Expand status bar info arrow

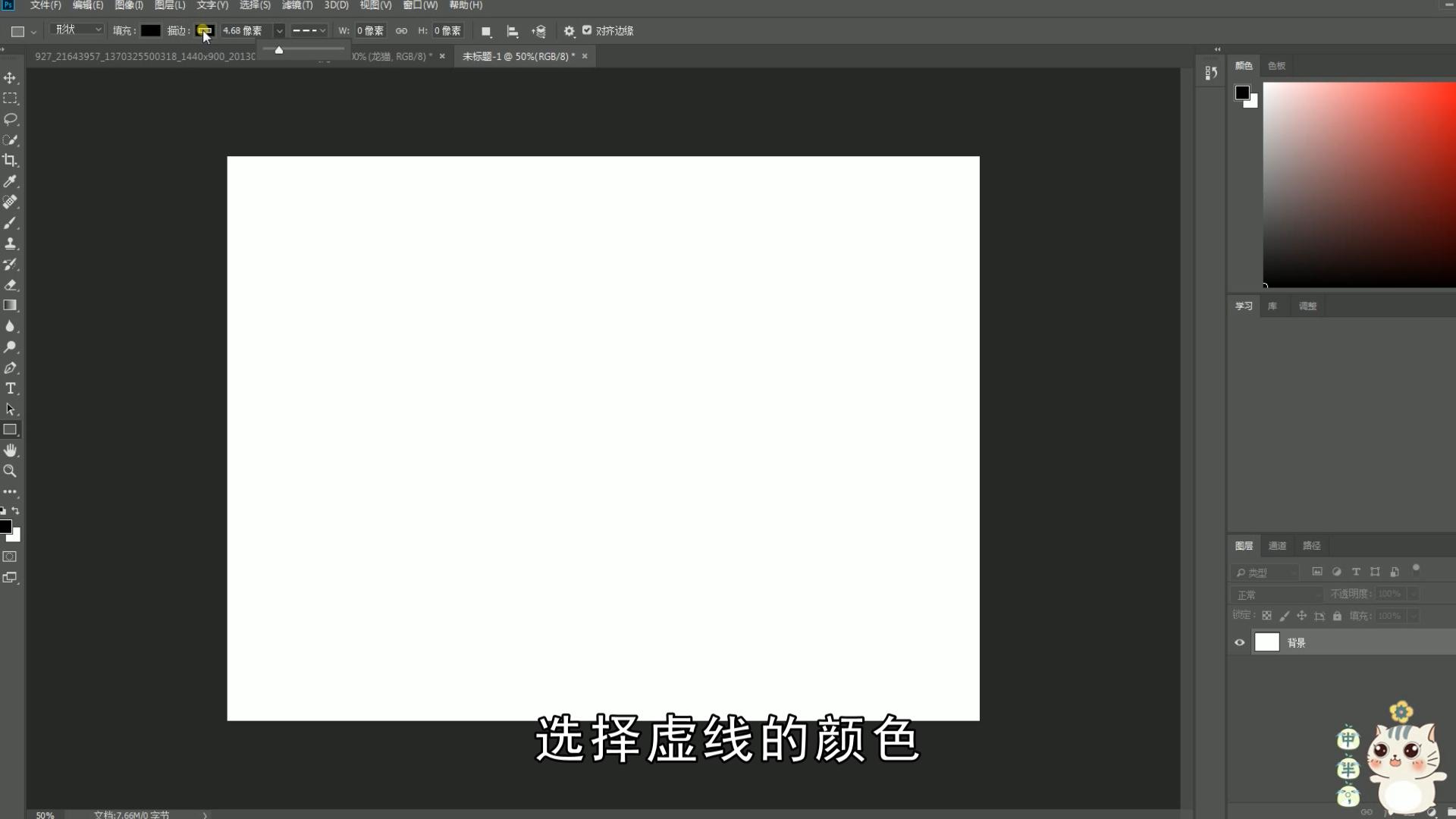[205, 815]
